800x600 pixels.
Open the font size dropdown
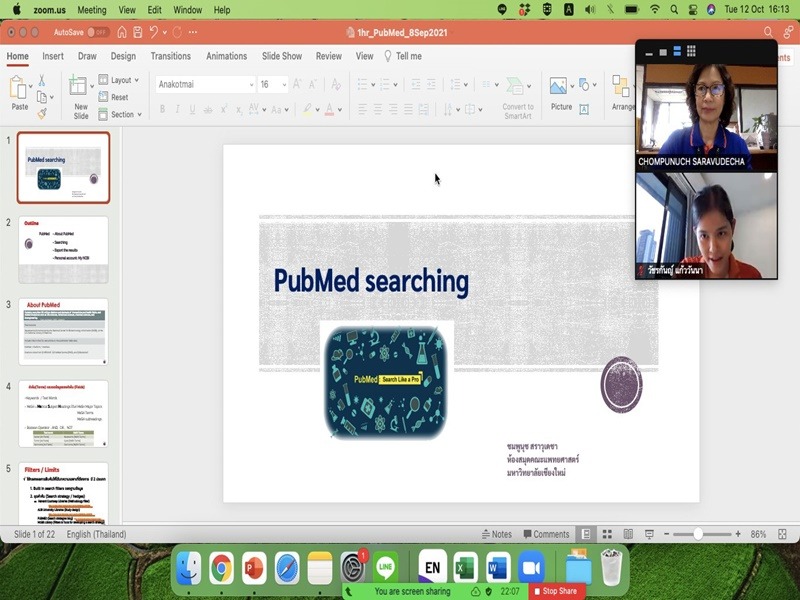click(283, 85)
